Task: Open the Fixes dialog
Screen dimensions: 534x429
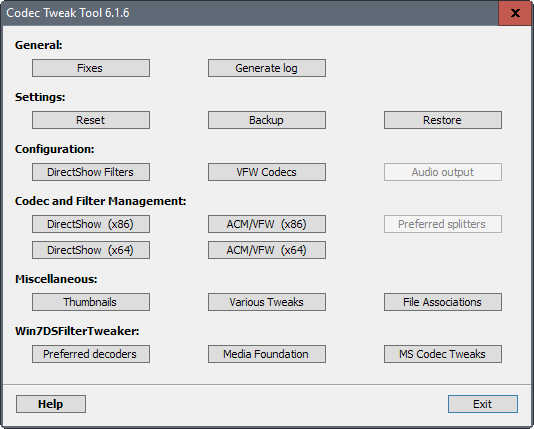Action: coord(91,68)
